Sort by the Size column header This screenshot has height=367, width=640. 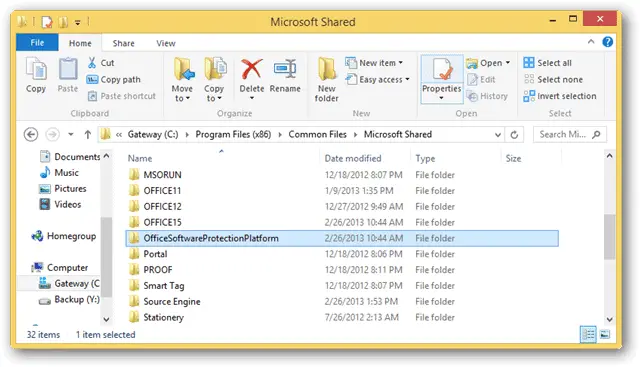513,158
